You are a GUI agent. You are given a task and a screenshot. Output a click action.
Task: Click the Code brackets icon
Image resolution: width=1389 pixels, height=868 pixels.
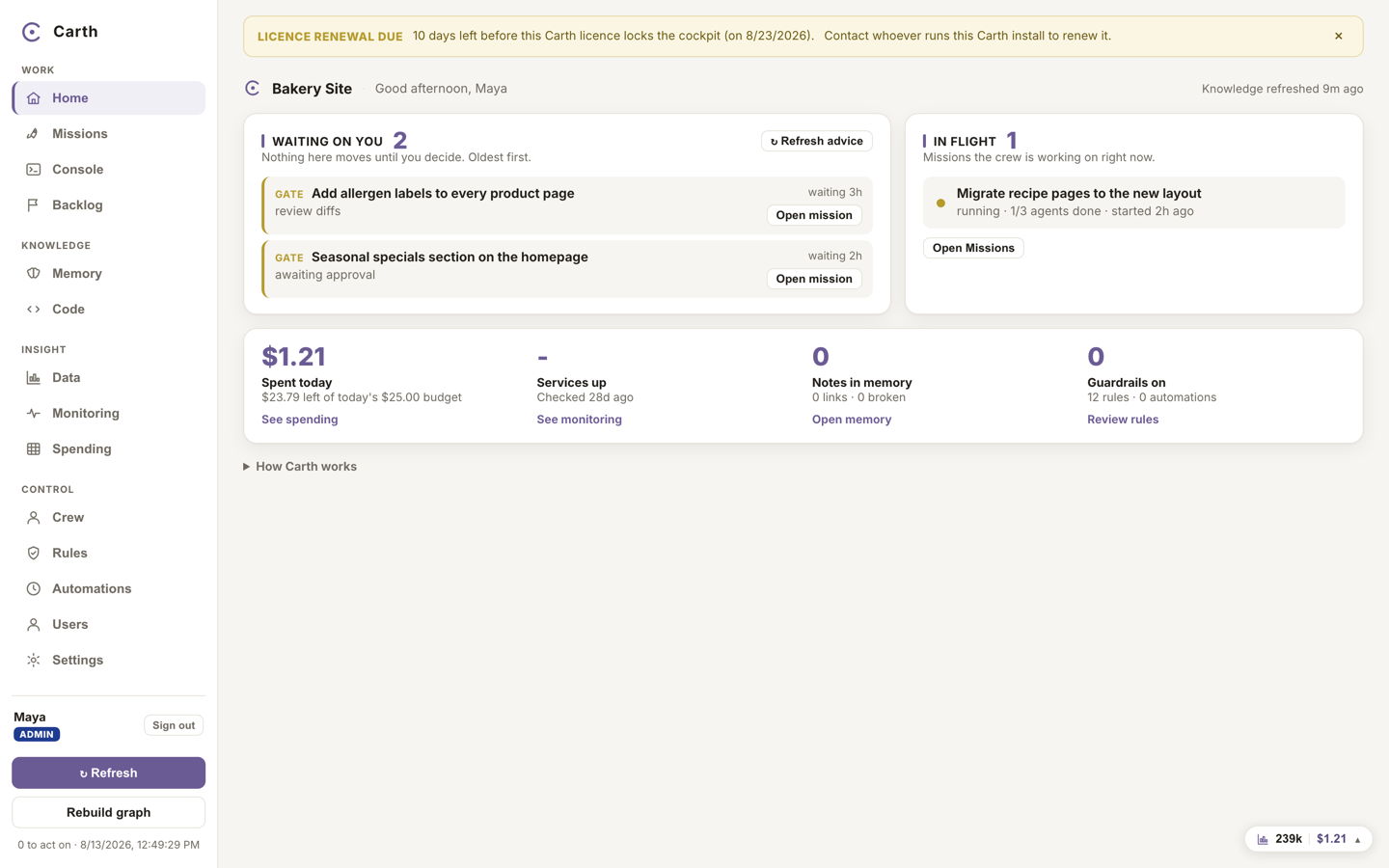[x=34, y=310]
